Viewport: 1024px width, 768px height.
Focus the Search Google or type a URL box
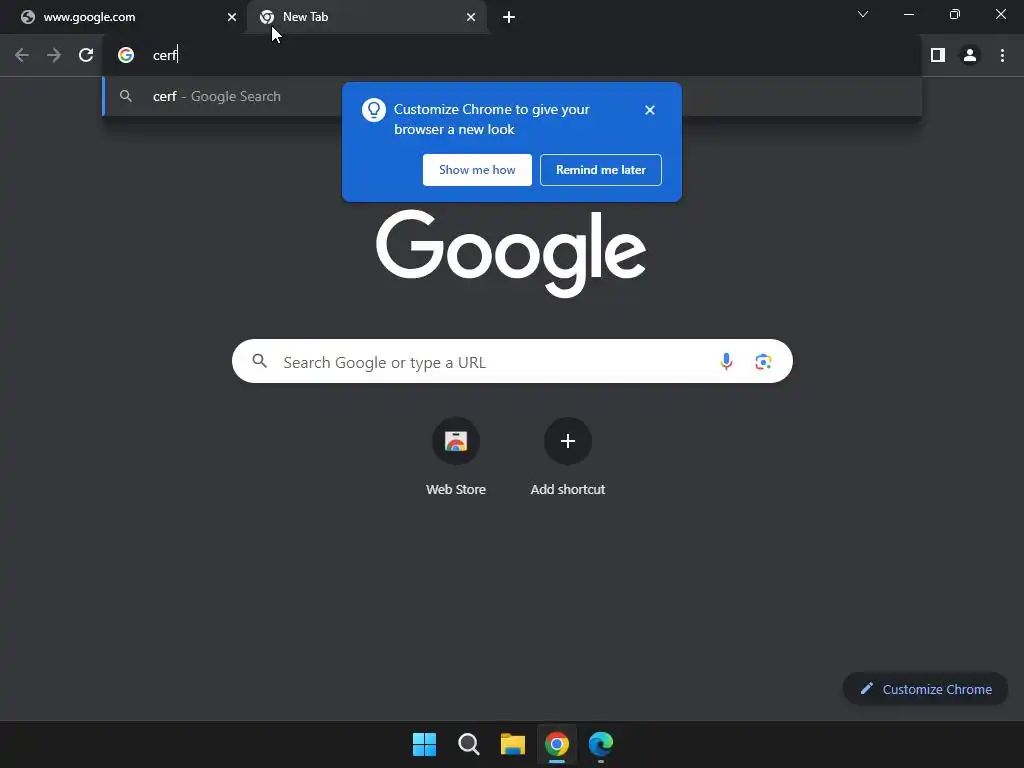(x=512, y=361)
